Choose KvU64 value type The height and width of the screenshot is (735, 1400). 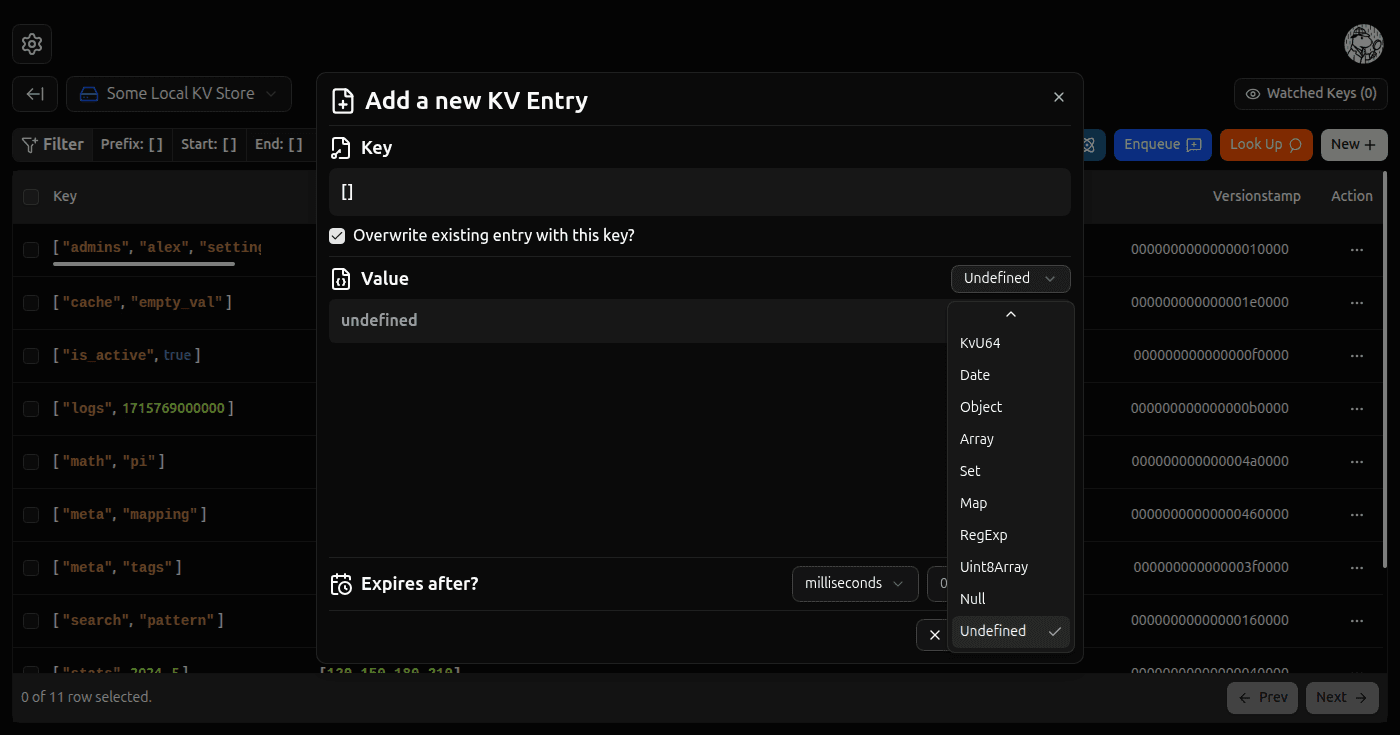point(1010,343)
